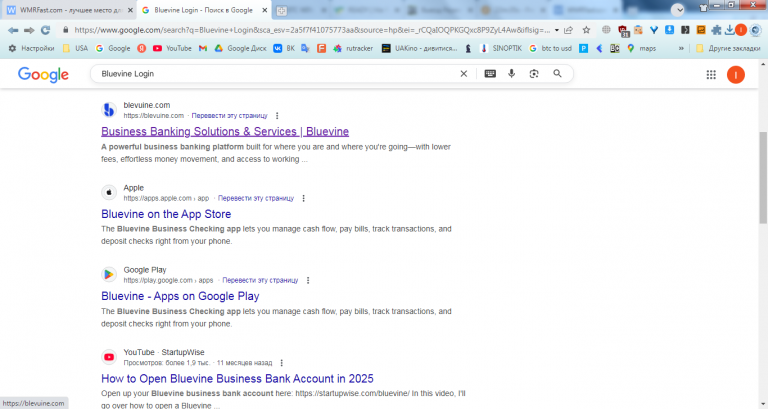
Task: Open the blue P bookmark icon
Action: (x=583, y=48)
